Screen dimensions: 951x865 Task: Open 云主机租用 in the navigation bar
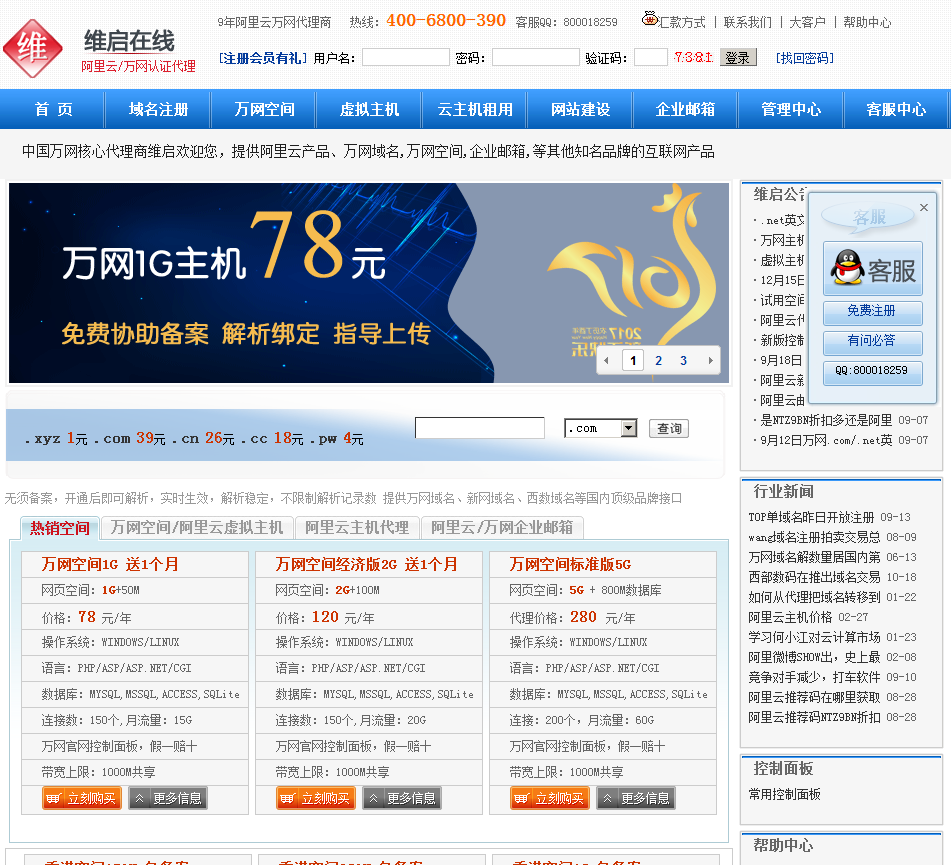click(475, 109)
